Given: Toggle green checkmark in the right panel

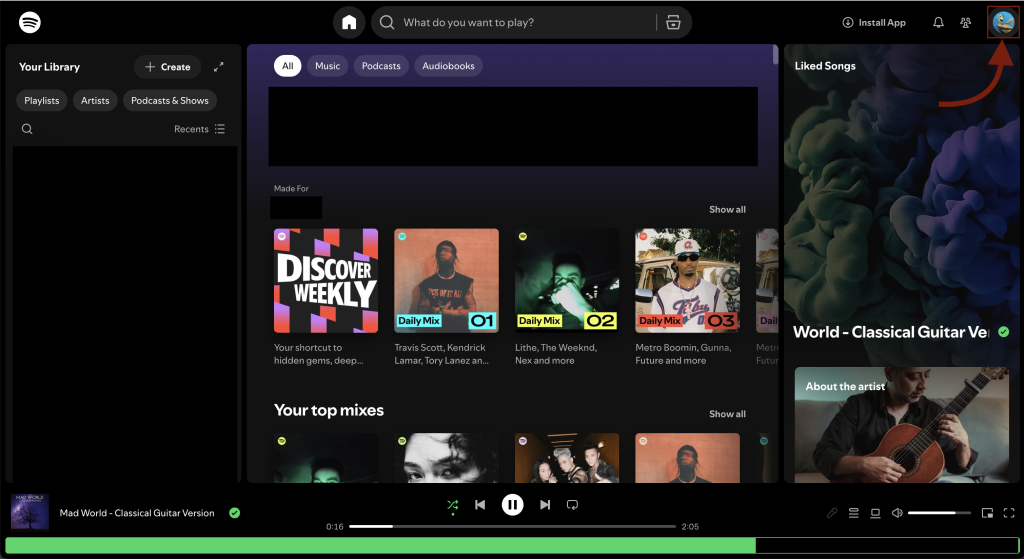Looking at the screenshot, I should click(x=1004, y=332).
